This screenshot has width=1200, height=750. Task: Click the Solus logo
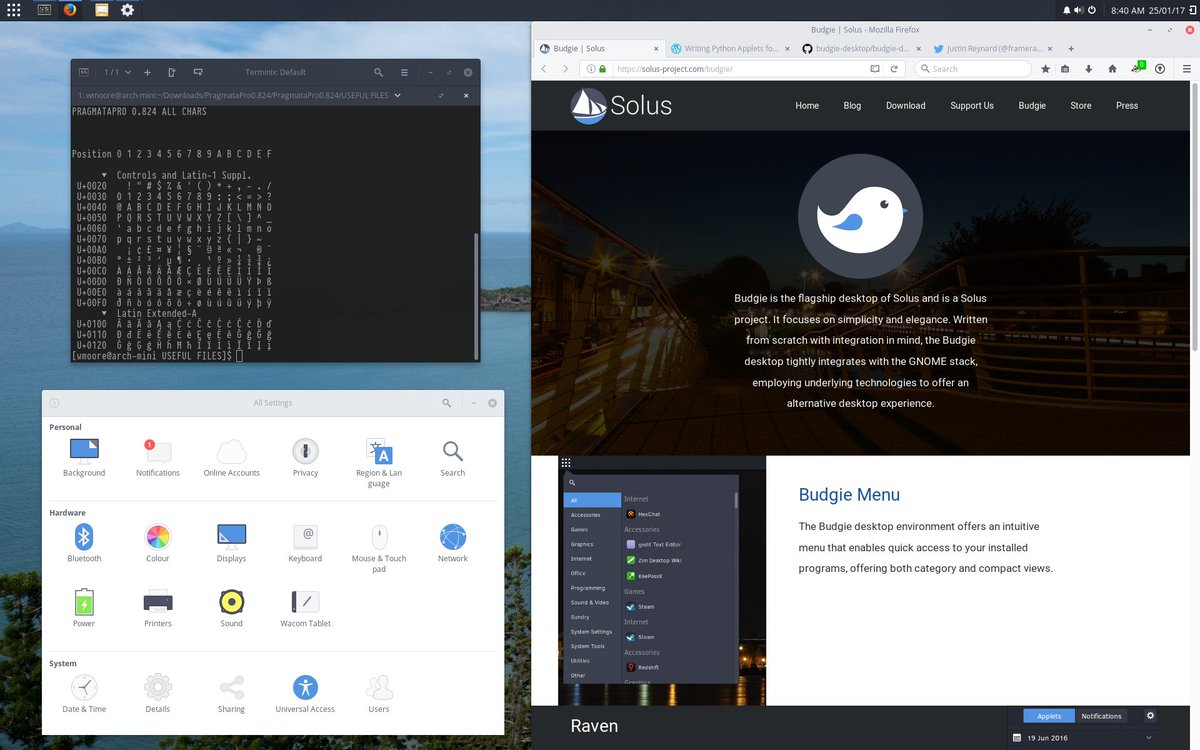coord(621,105)
